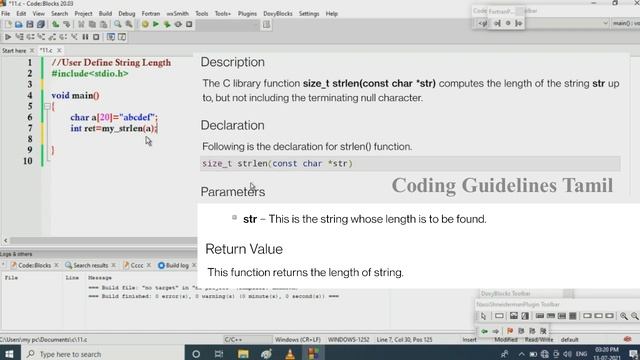Screen dimensions: 640x360
Task: Open the main() function scope dropdown
Action: pyautogui.click(x=625, y=23)
